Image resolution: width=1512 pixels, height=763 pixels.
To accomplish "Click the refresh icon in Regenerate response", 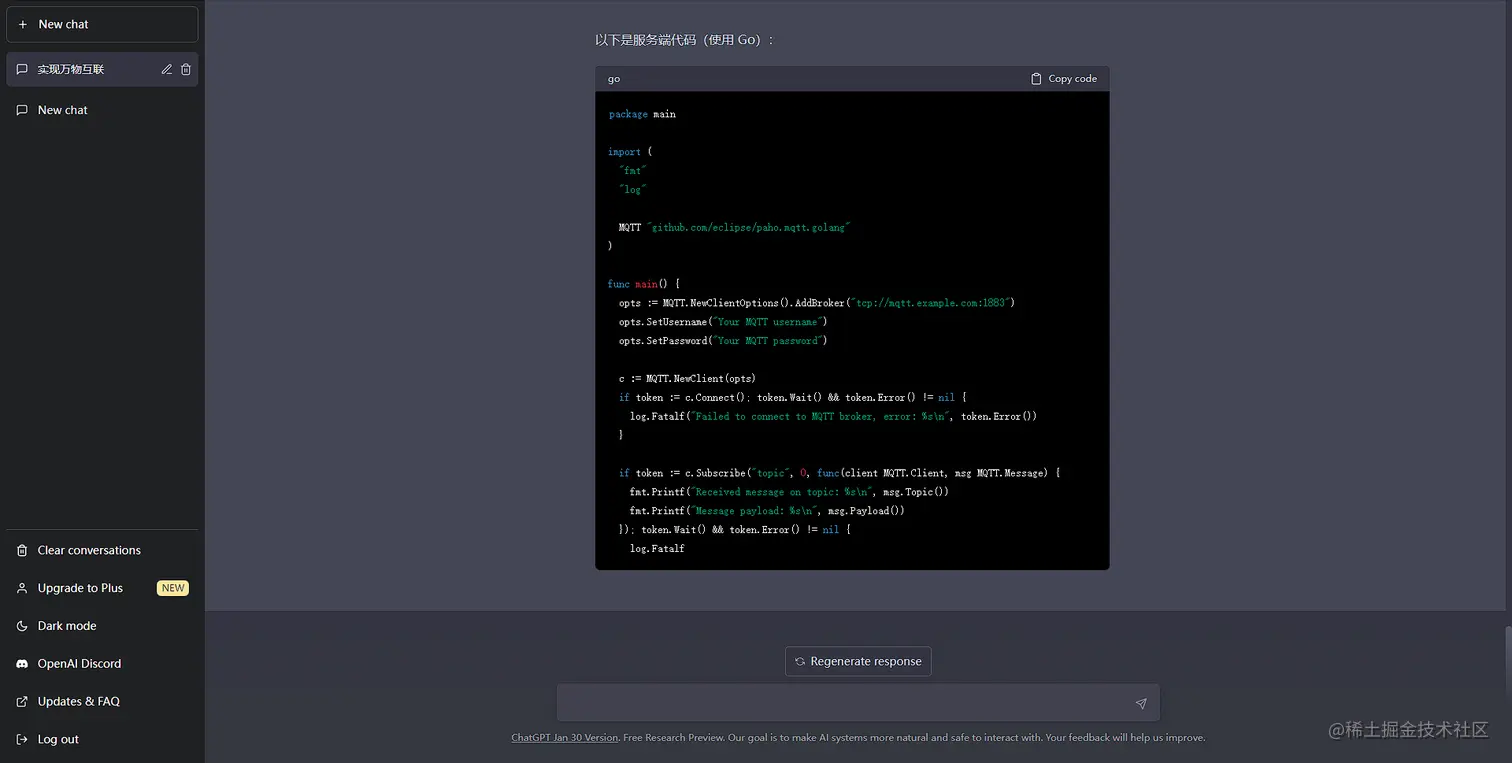I will point(800,662).
